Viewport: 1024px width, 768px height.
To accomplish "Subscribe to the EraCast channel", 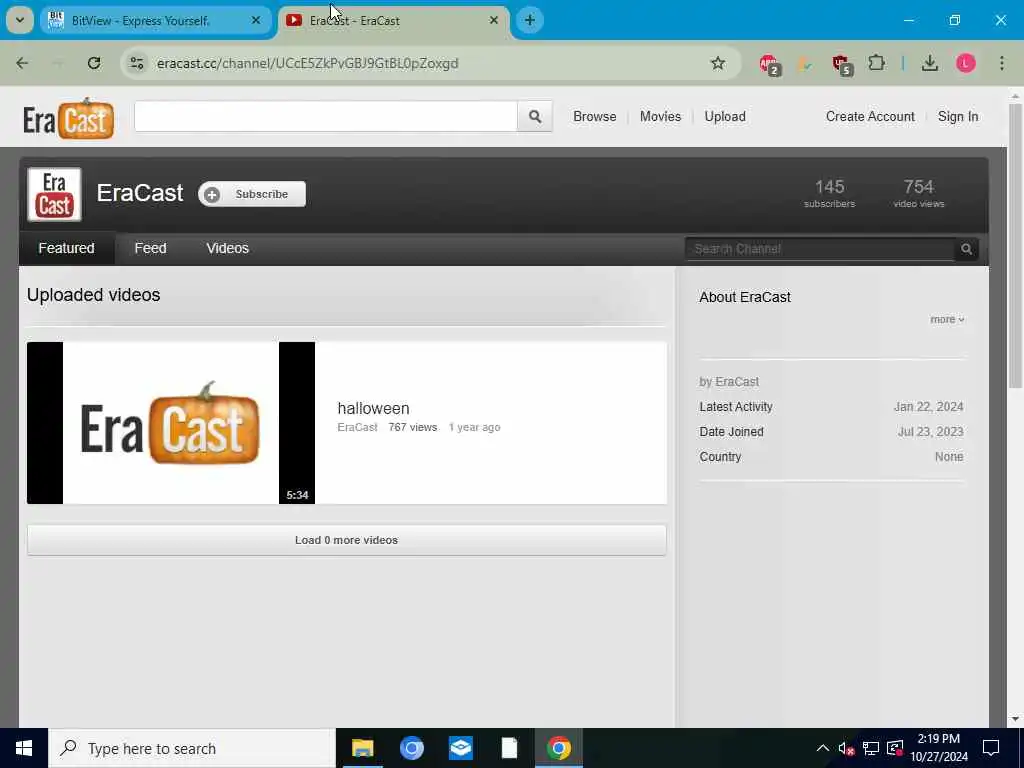I will click(252, 194).
